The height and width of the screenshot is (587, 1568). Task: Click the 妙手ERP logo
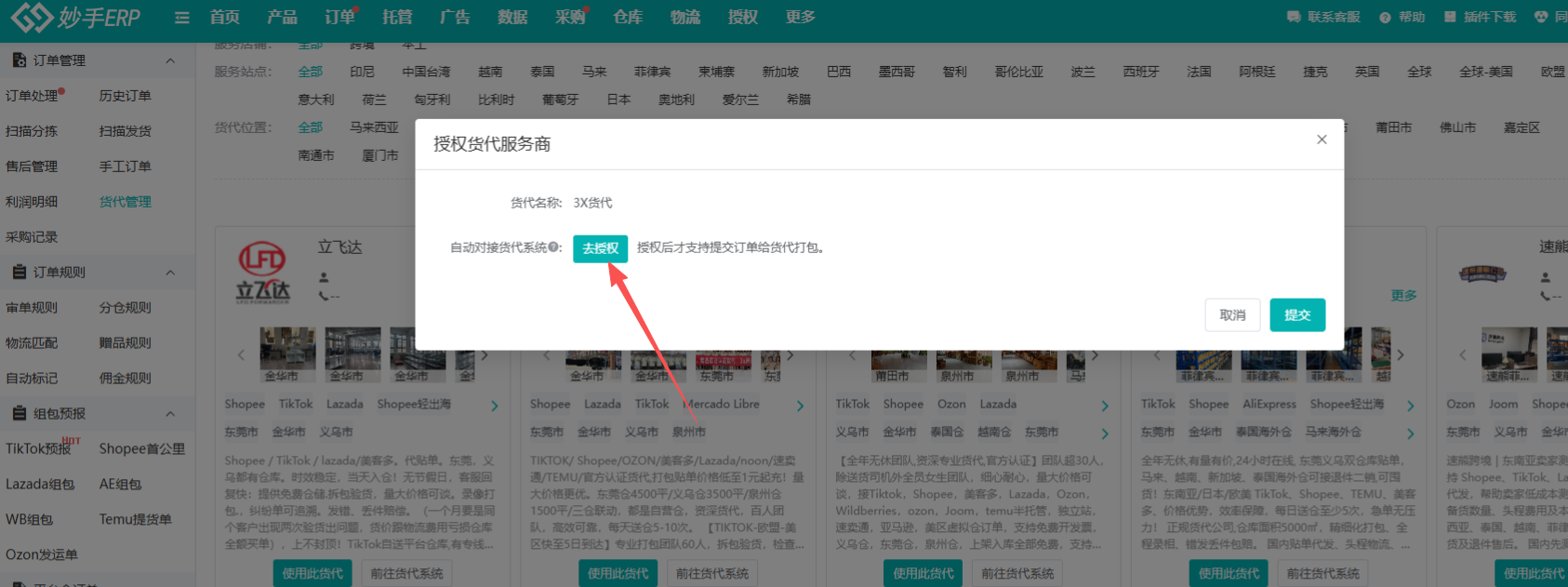(76, 17)
